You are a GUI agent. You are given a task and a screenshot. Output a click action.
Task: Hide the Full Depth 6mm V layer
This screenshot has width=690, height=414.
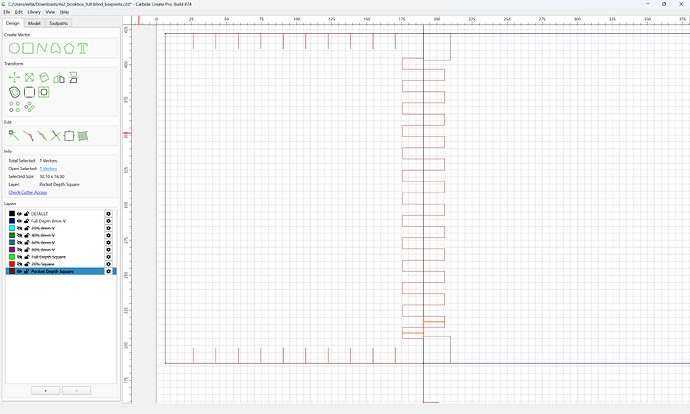point(19,221)
